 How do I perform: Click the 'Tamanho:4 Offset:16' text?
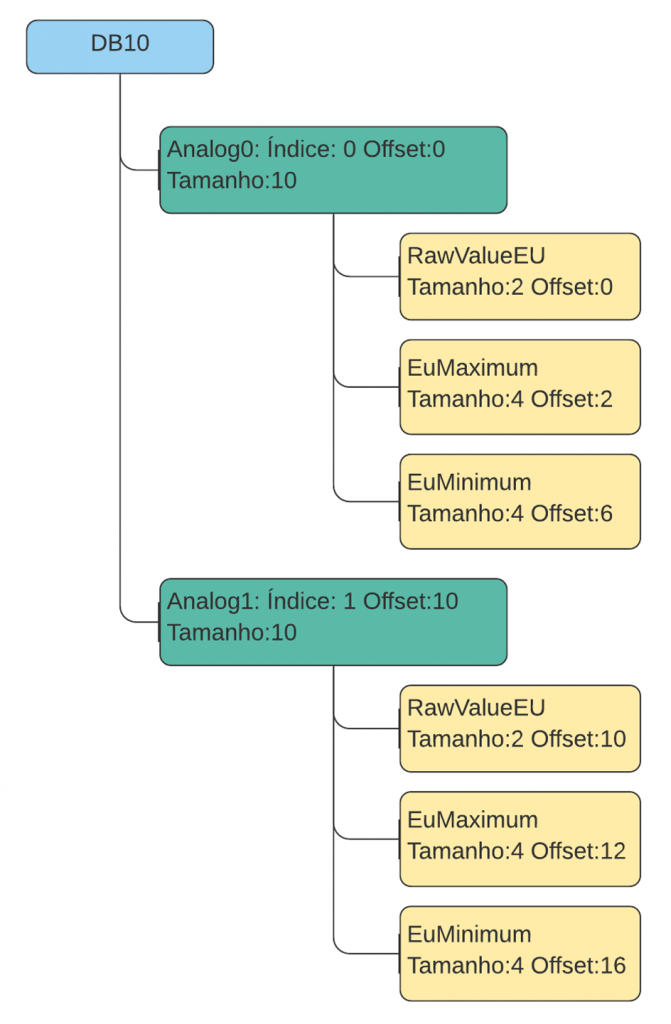(x=516, y=966)
